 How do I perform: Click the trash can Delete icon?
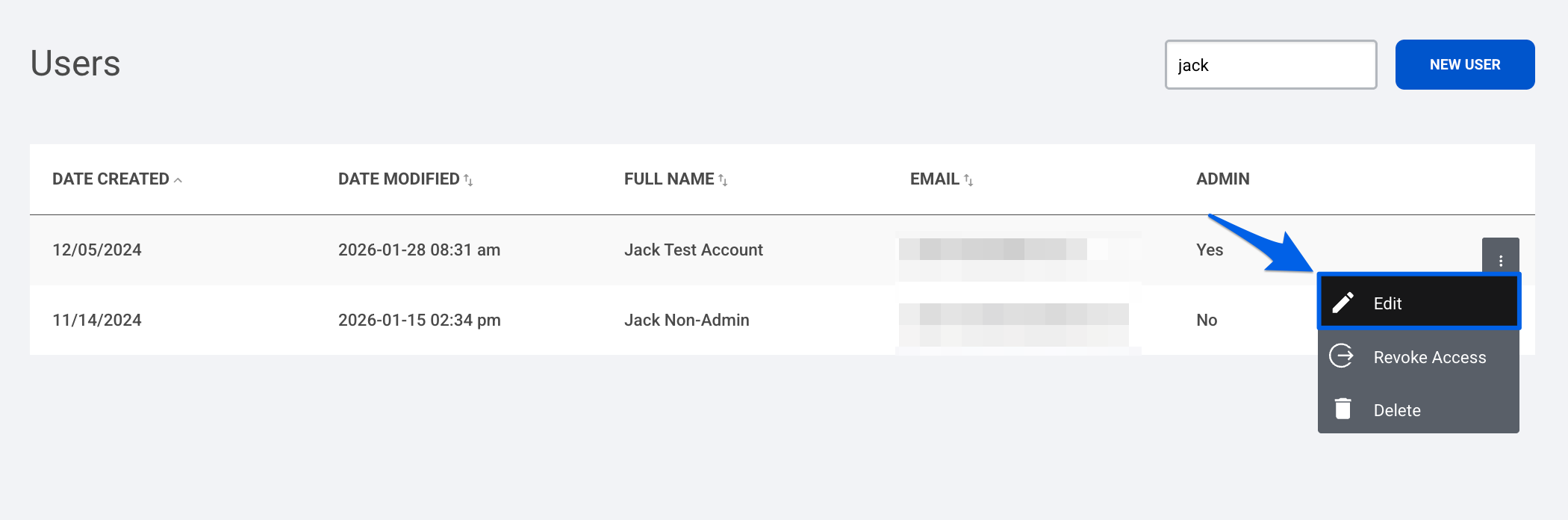[1343, 409]
